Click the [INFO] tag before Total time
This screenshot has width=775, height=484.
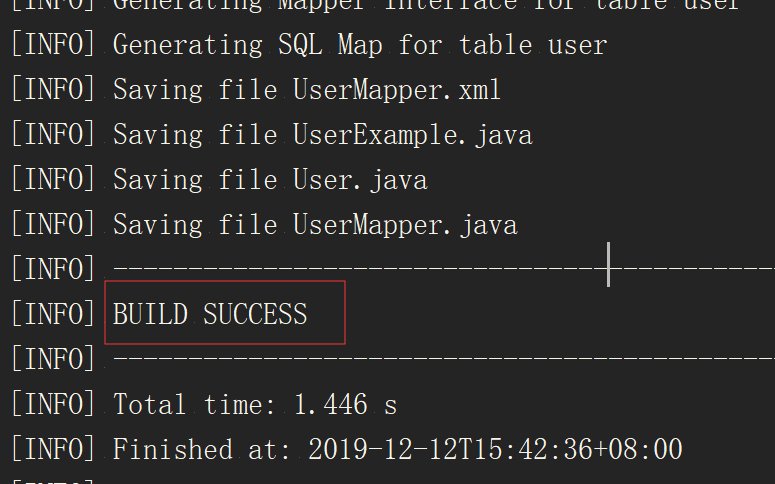click(53, 404)
